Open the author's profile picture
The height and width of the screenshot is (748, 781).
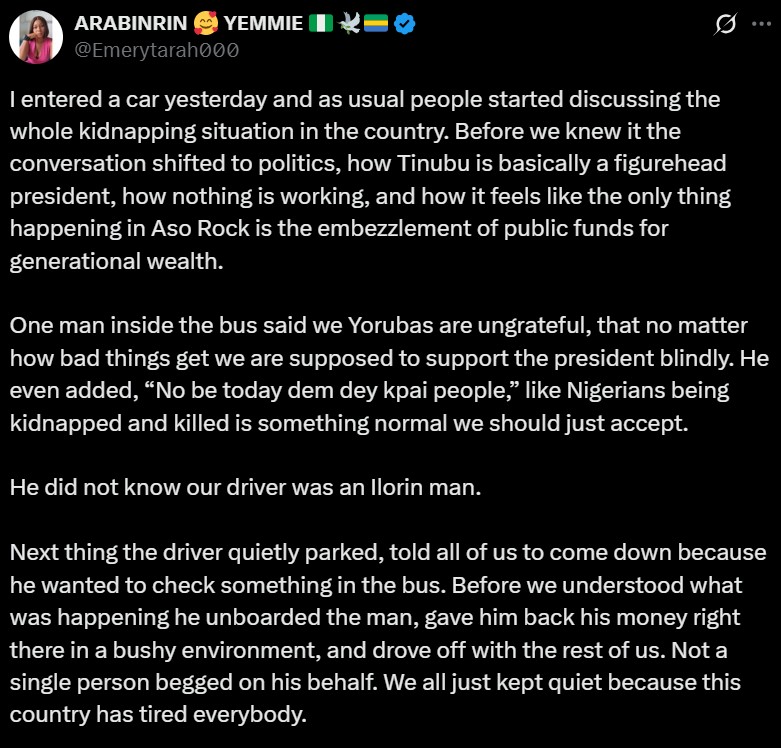[x=37, y=37]
